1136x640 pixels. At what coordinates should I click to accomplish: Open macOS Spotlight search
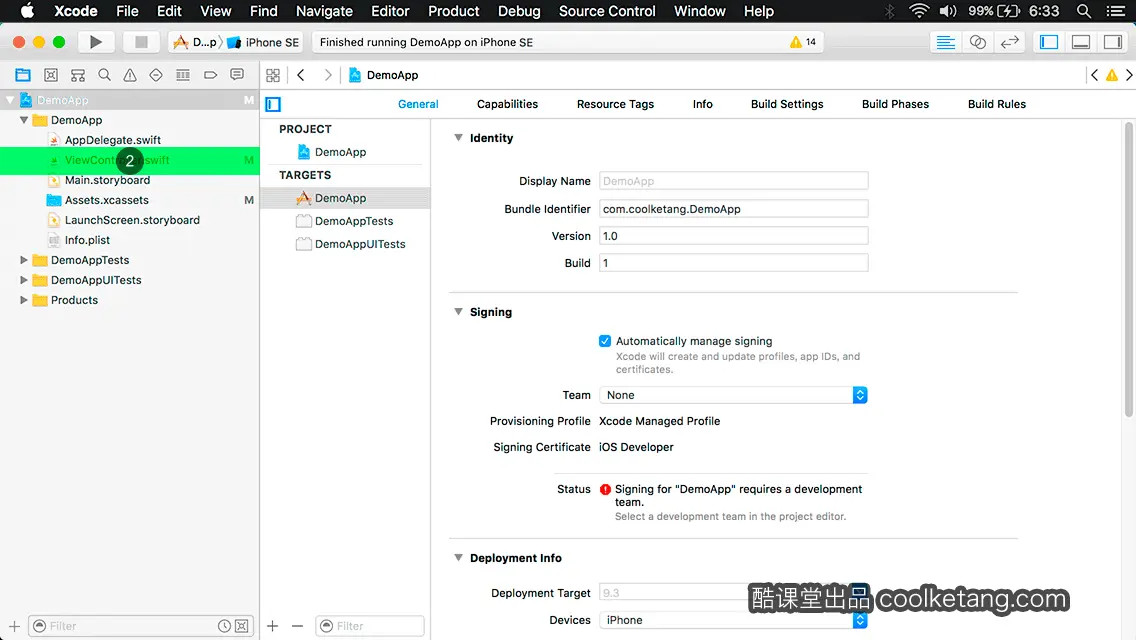coord(1084,11)
